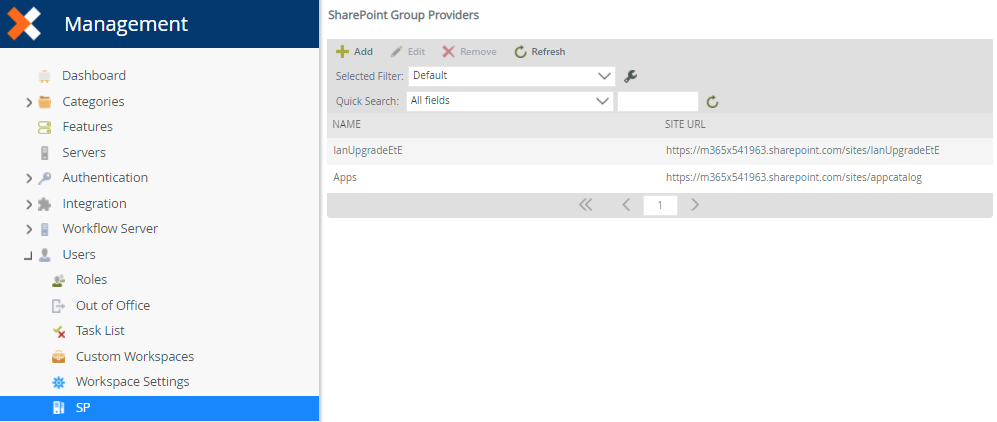Screen dimensions: 997x422
Task: Click the Custom Workspaces icon
Action: (58, 357)
